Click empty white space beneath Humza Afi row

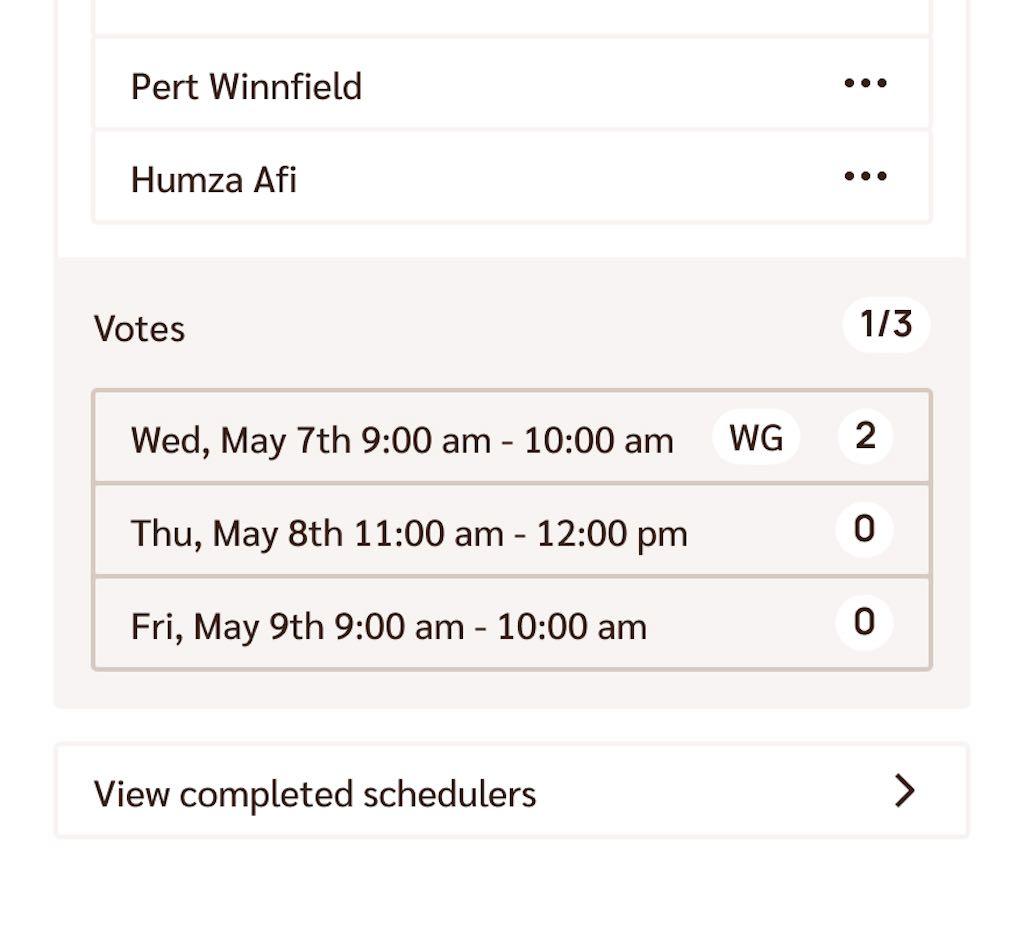(x=512, y=240)
